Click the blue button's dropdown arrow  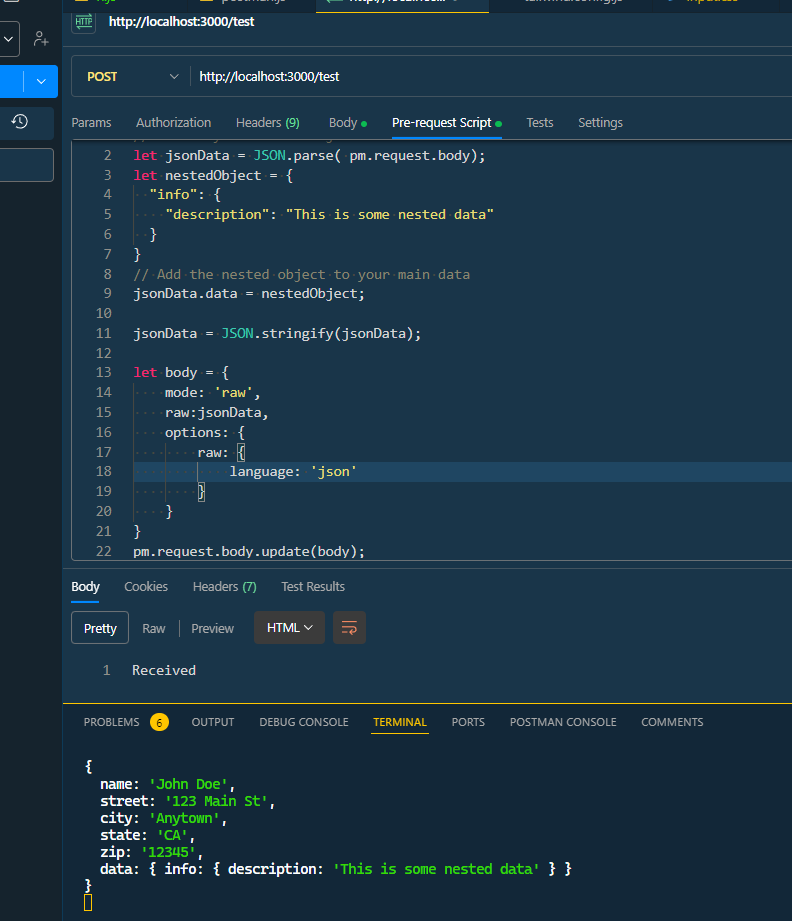41,81
